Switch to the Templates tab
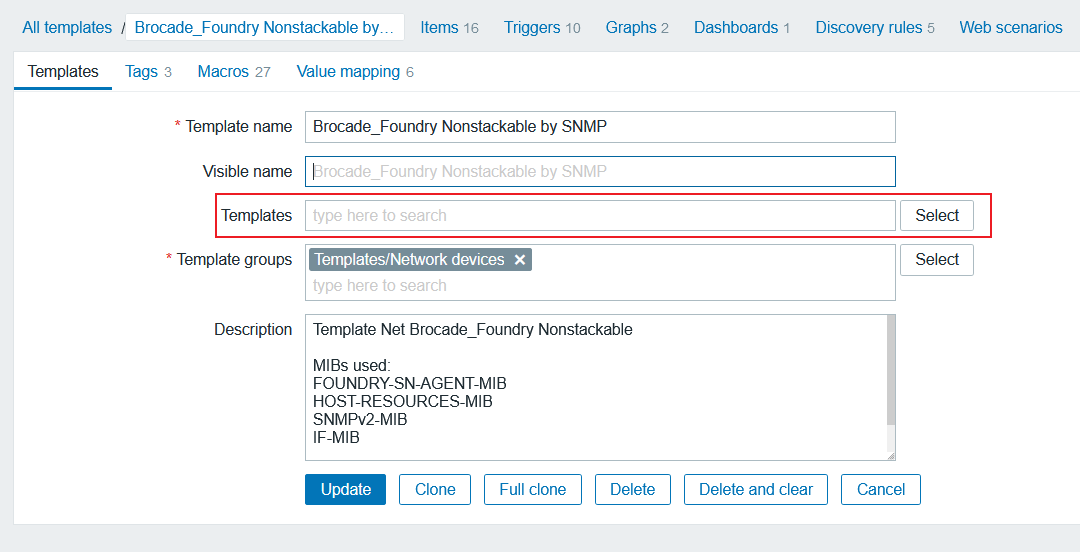Screen dimensions: 1080x552 [x=63, y=72]
